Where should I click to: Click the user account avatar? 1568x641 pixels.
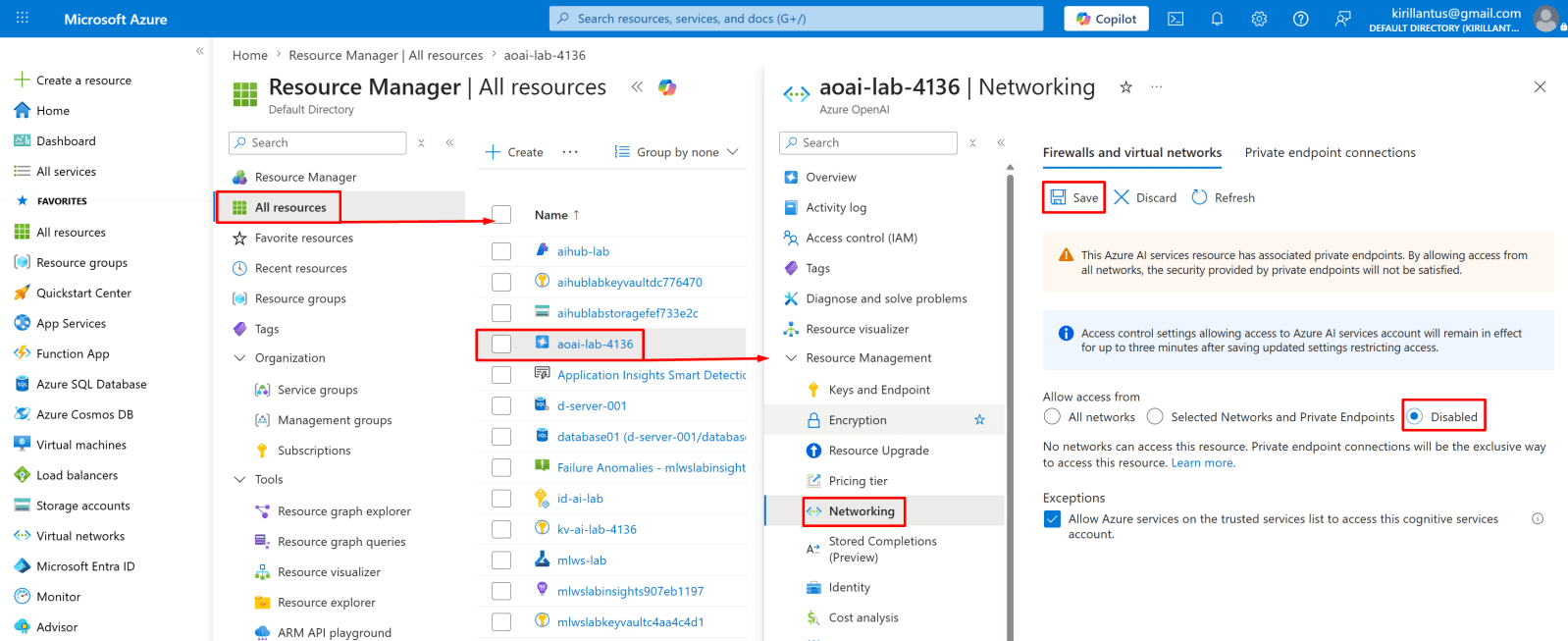click(1546, 19)
